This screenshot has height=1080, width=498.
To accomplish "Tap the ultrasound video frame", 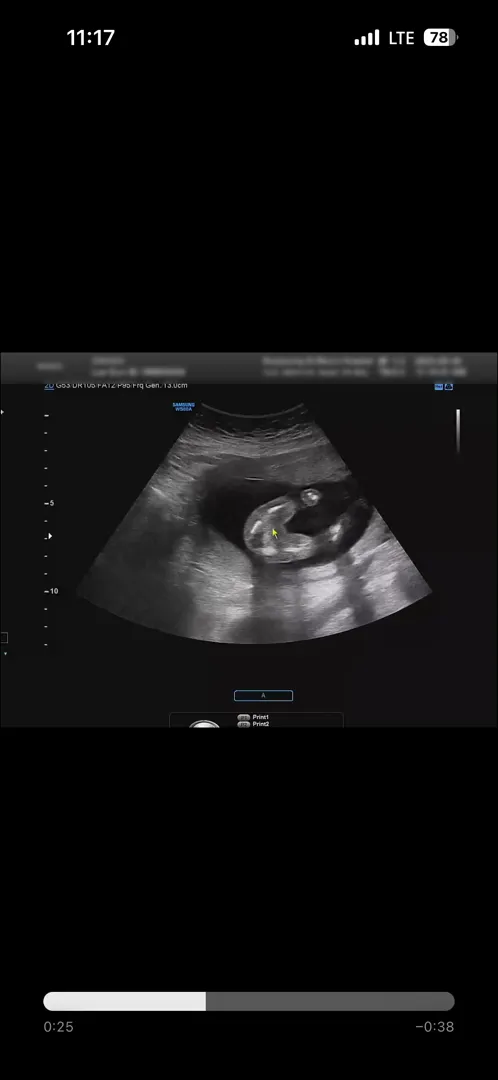I will coord(249,539).
